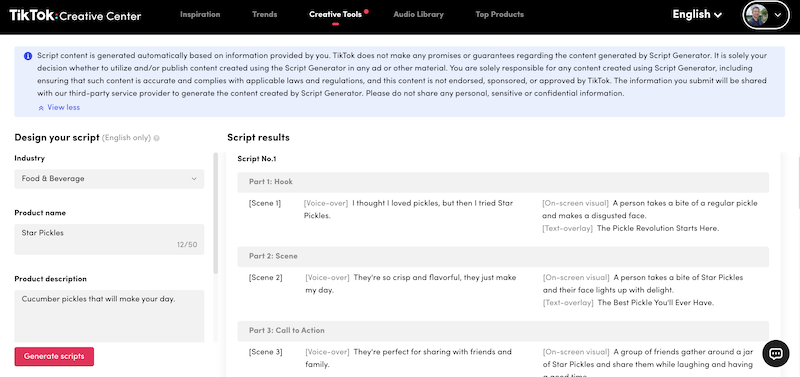
Task: Click Scene 2 voice-over 'They're so crisp and flavorful'
Action: click(411, 284)
